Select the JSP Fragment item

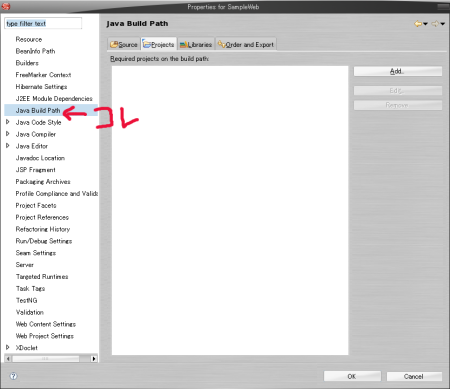tap(36, 170)
